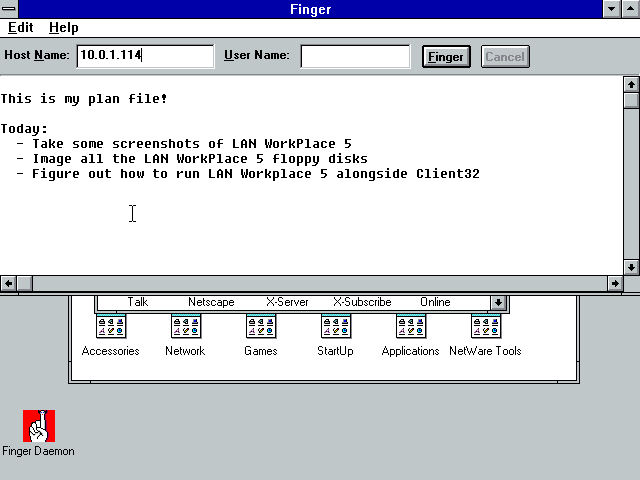Click the horizontal scrollbar thumb

(x=24, y=283)
